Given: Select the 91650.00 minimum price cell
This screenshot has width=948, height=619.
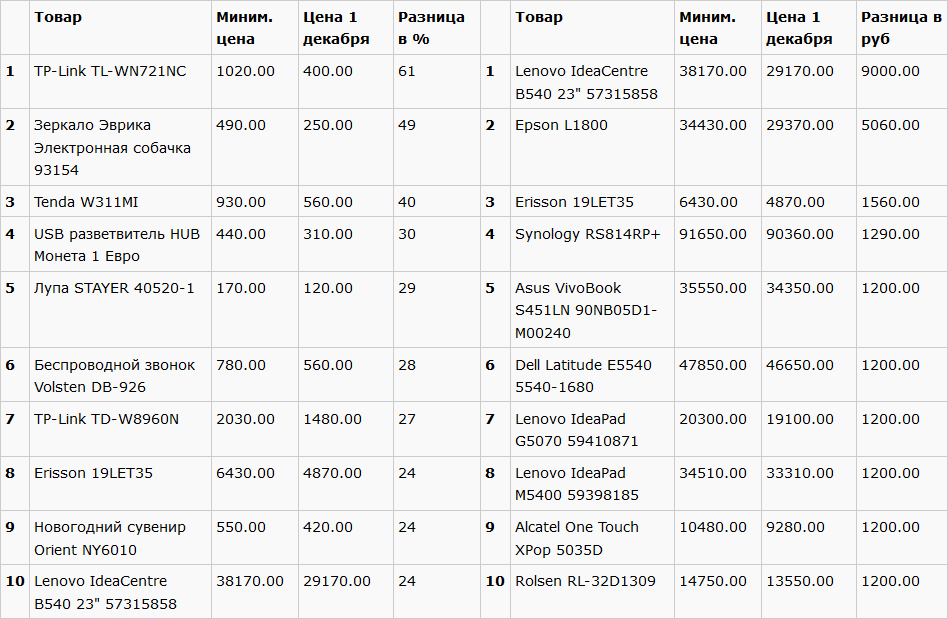Looking at the screenshot, I should 712,234.
